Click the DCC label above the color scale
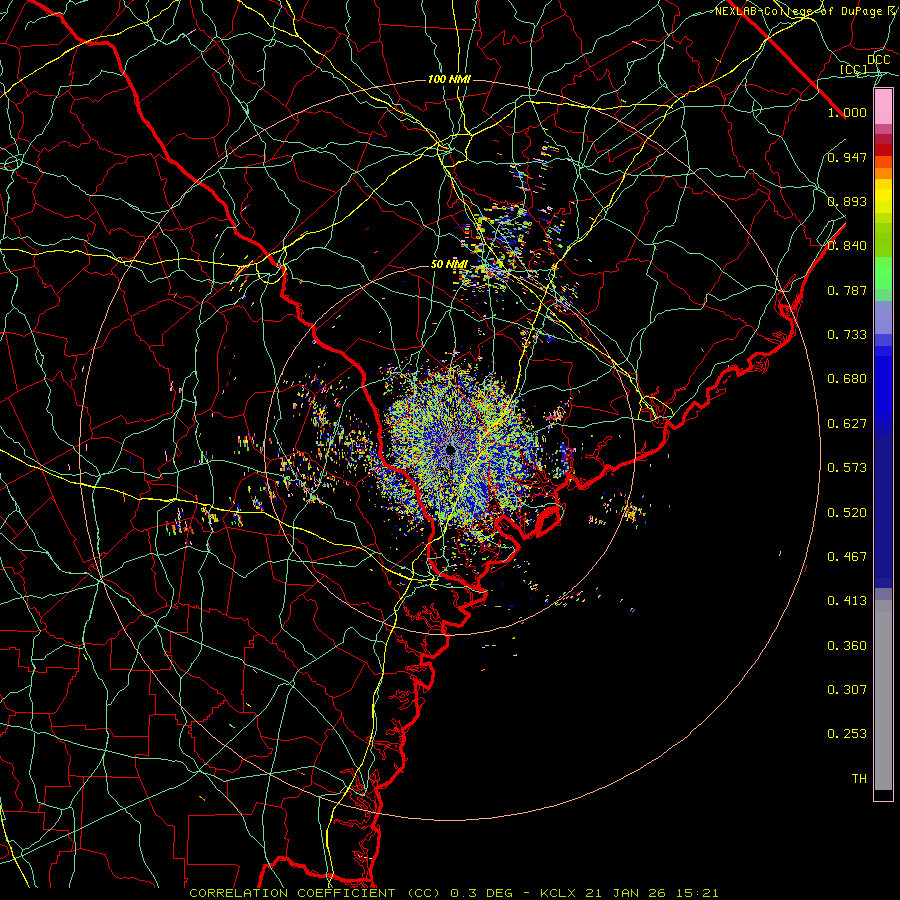Image resolution: width=900 pixels, height=900 pixels. [878, 60]
